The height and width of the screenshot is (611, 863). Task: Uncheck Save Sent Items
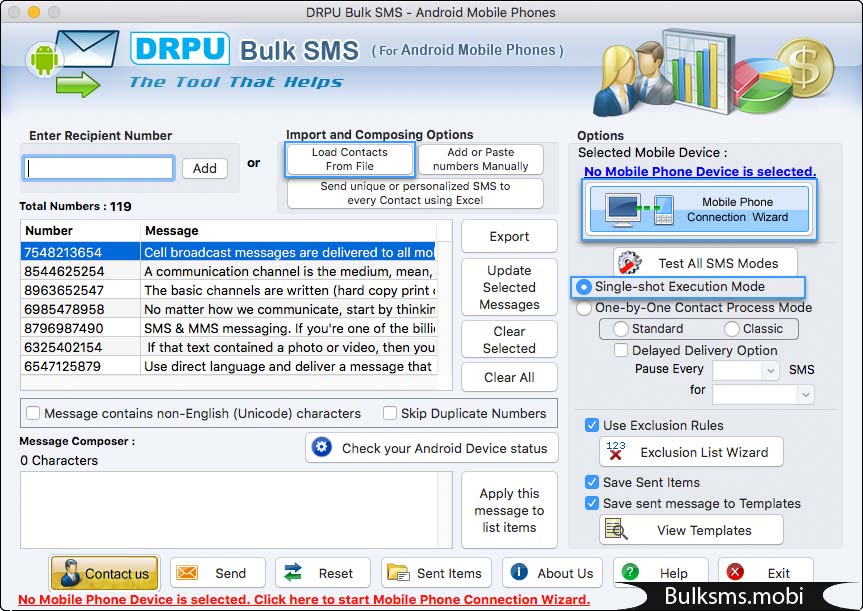[592, 482]
